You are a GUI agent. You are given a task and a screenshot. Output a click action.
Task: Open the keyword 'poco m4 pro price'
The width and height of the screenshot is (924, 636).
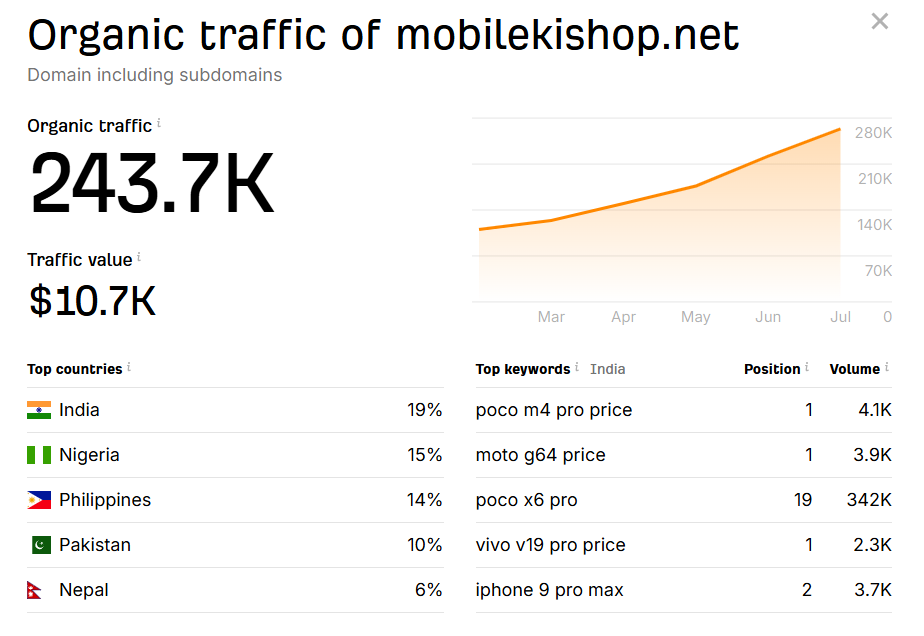[553, 410]
